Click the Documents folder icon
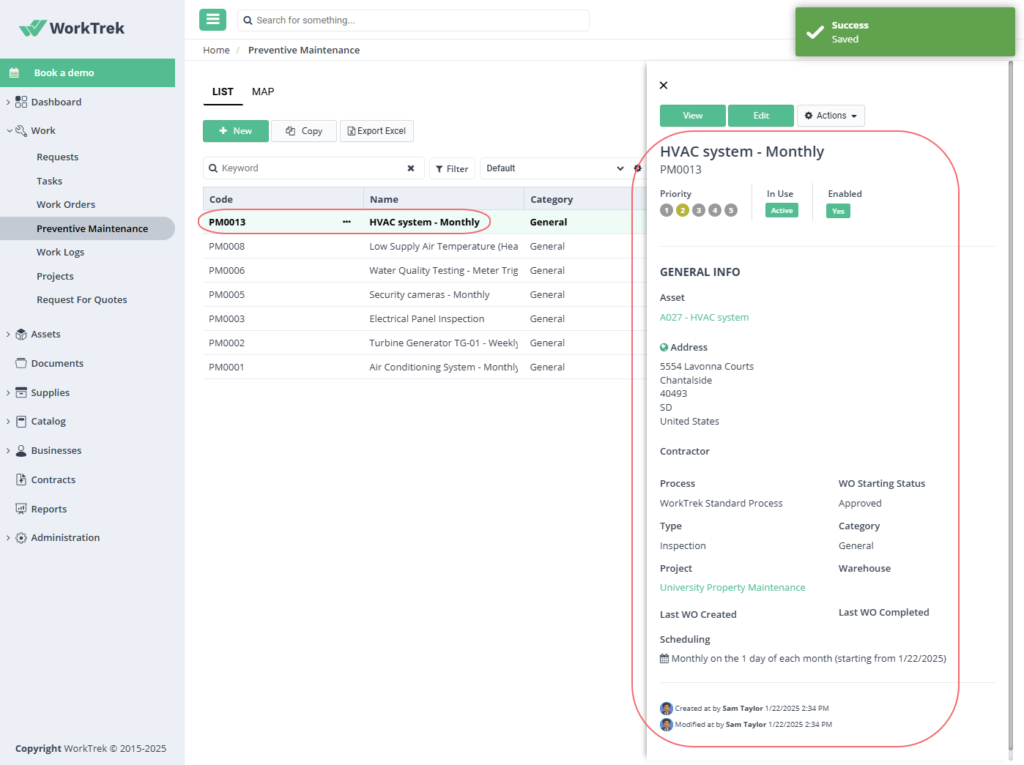Viewport: 1024px width, 765px height. tap(21, 363)
